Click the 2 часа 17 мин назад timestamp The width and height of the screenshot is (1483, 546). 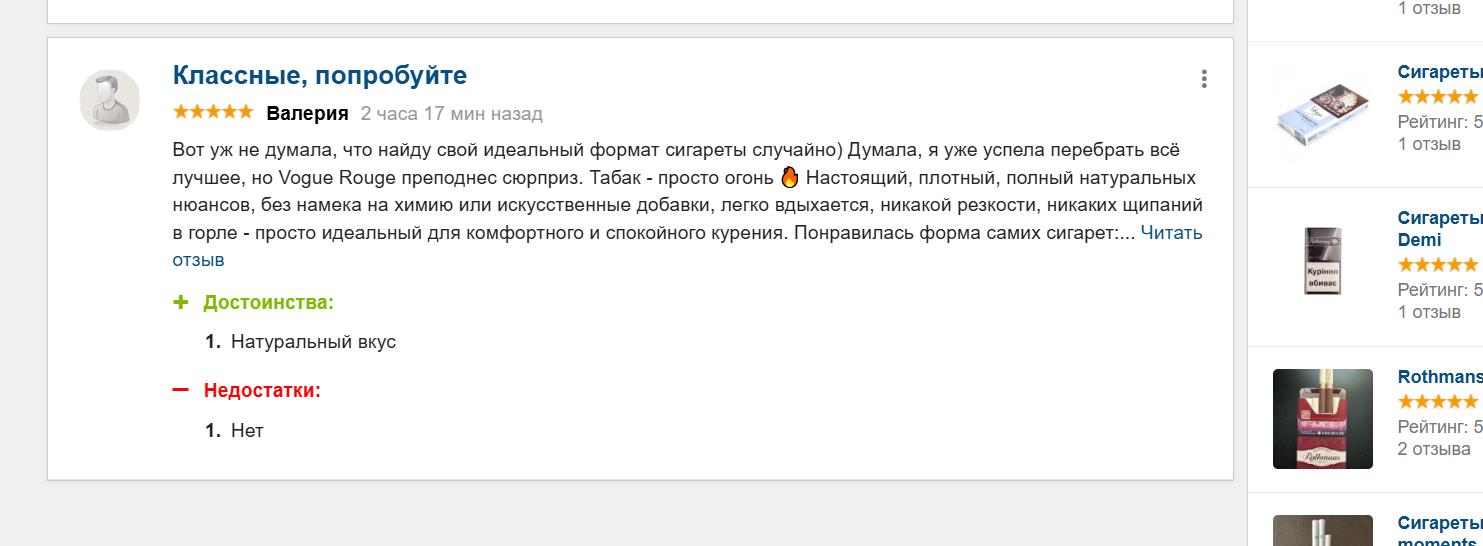(452, 113)
